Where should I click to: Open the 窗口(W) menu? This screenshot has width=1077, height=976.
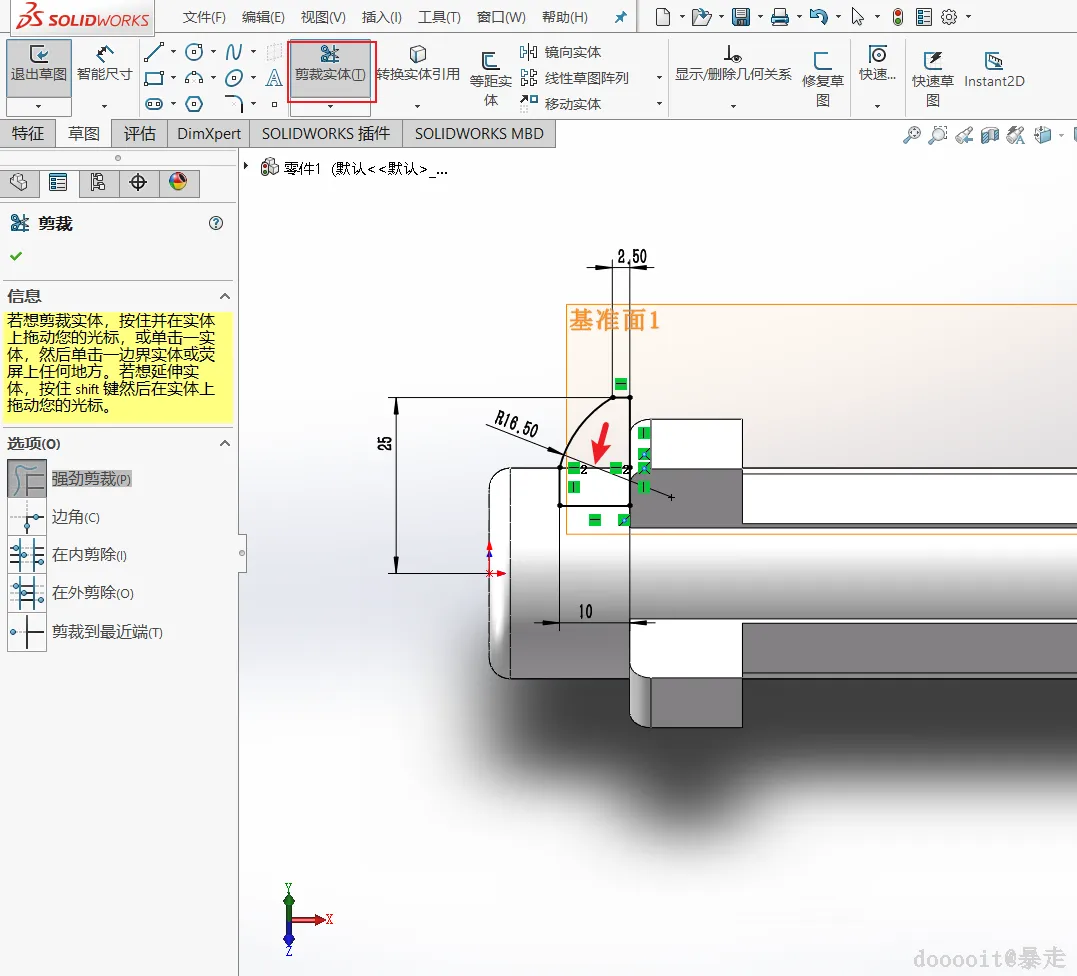(x=501, y=17)
